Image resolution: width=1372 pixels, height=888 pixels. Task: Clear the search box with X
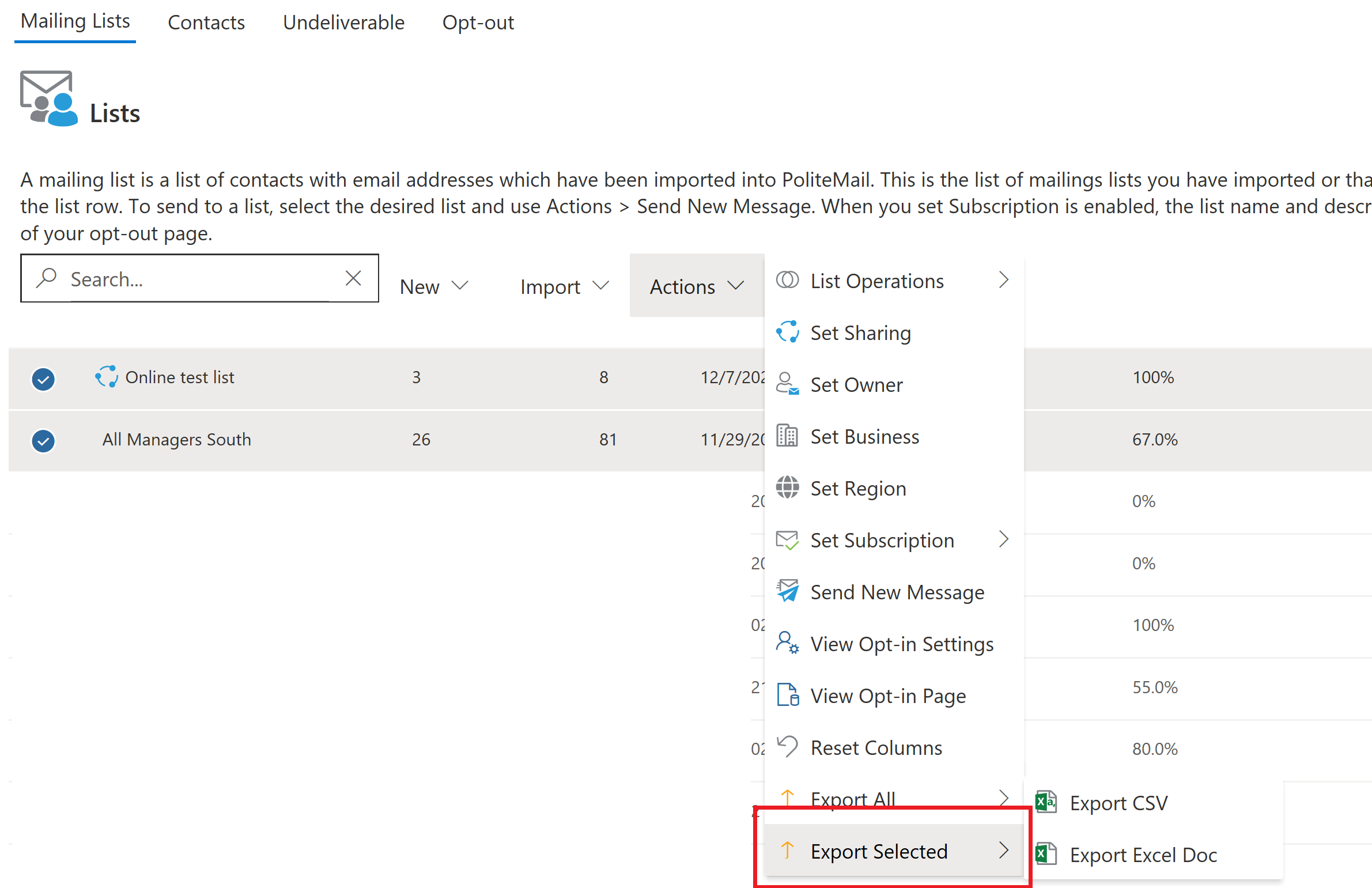click(x=353, y=278)
